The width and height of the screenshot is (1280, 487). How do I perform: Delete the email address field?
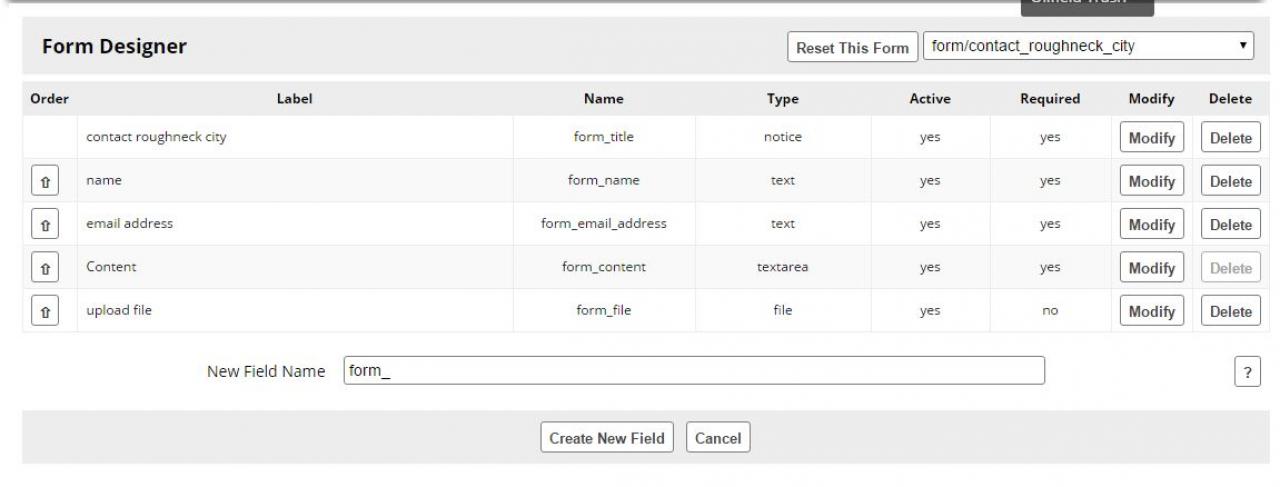(x=1230, y=225)
